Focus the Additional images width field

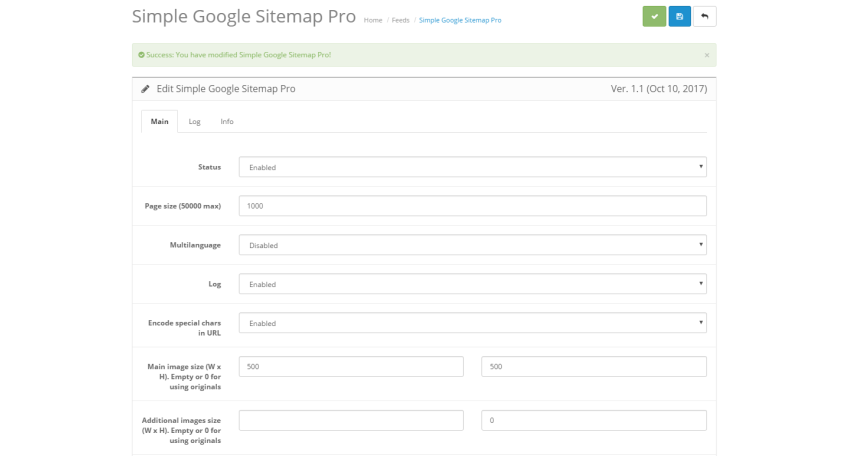click(351, 420)
